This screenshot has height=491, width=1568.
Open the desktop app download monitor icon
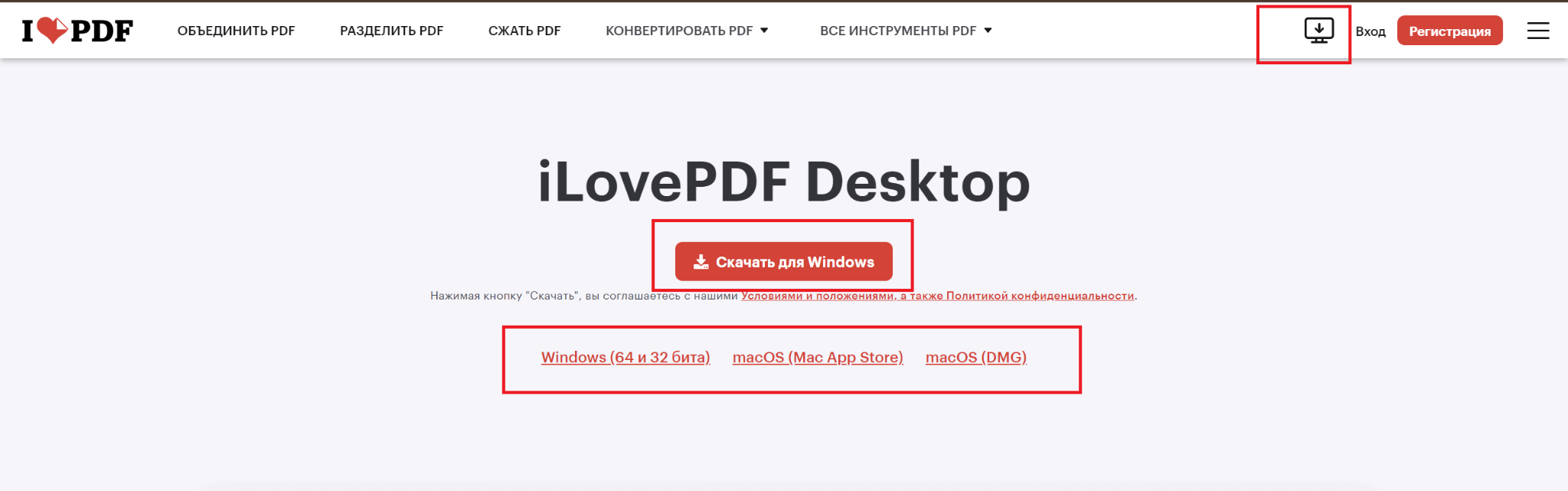click(1318, 31)
